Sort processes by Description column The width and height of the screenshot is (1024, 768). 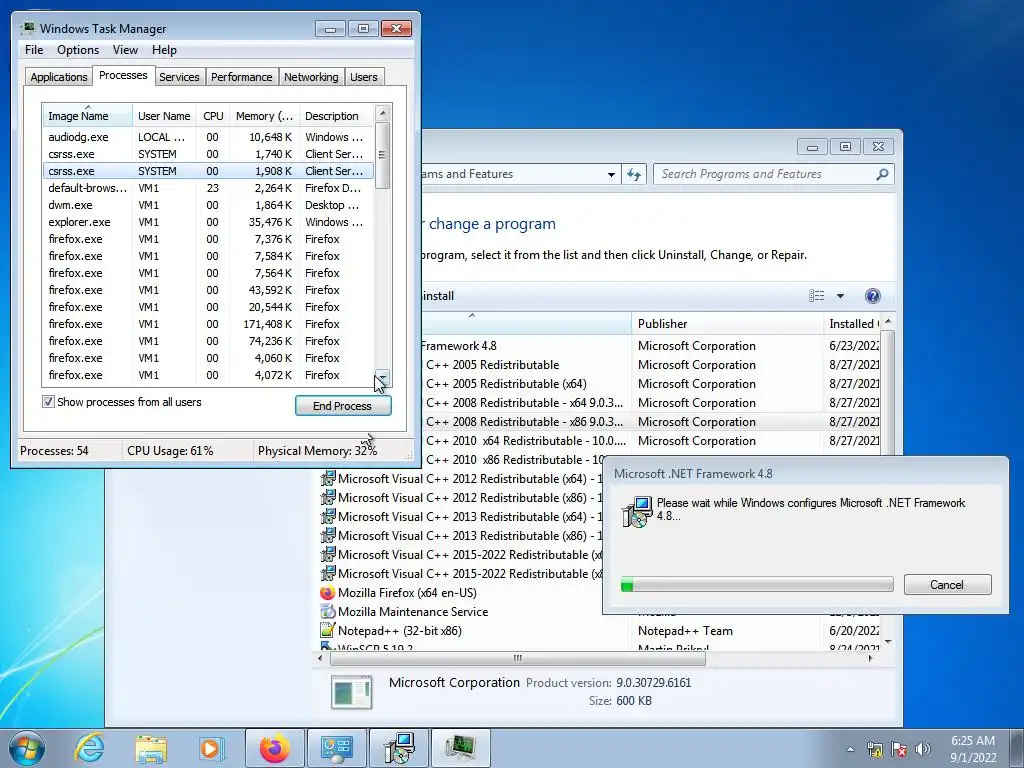click(x=336, y=116)
